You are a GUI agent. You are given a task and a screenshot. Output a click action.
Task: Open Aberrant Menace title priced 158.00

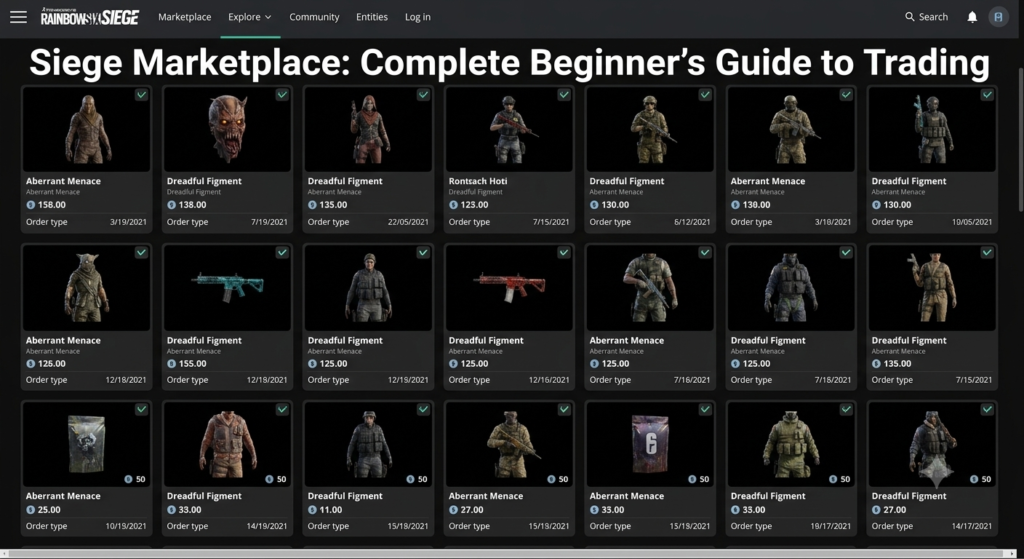tap(63, 181)
